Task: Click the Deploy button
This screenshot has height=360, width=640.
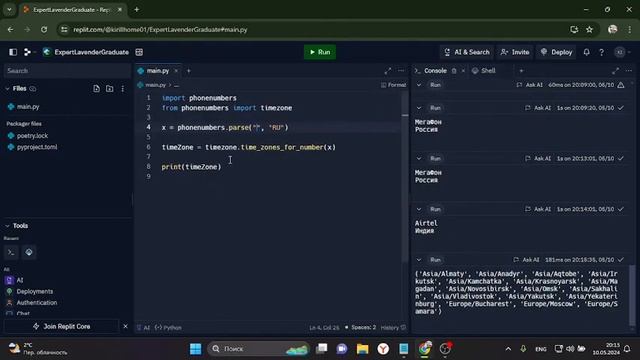Action: tap(556, 52)
